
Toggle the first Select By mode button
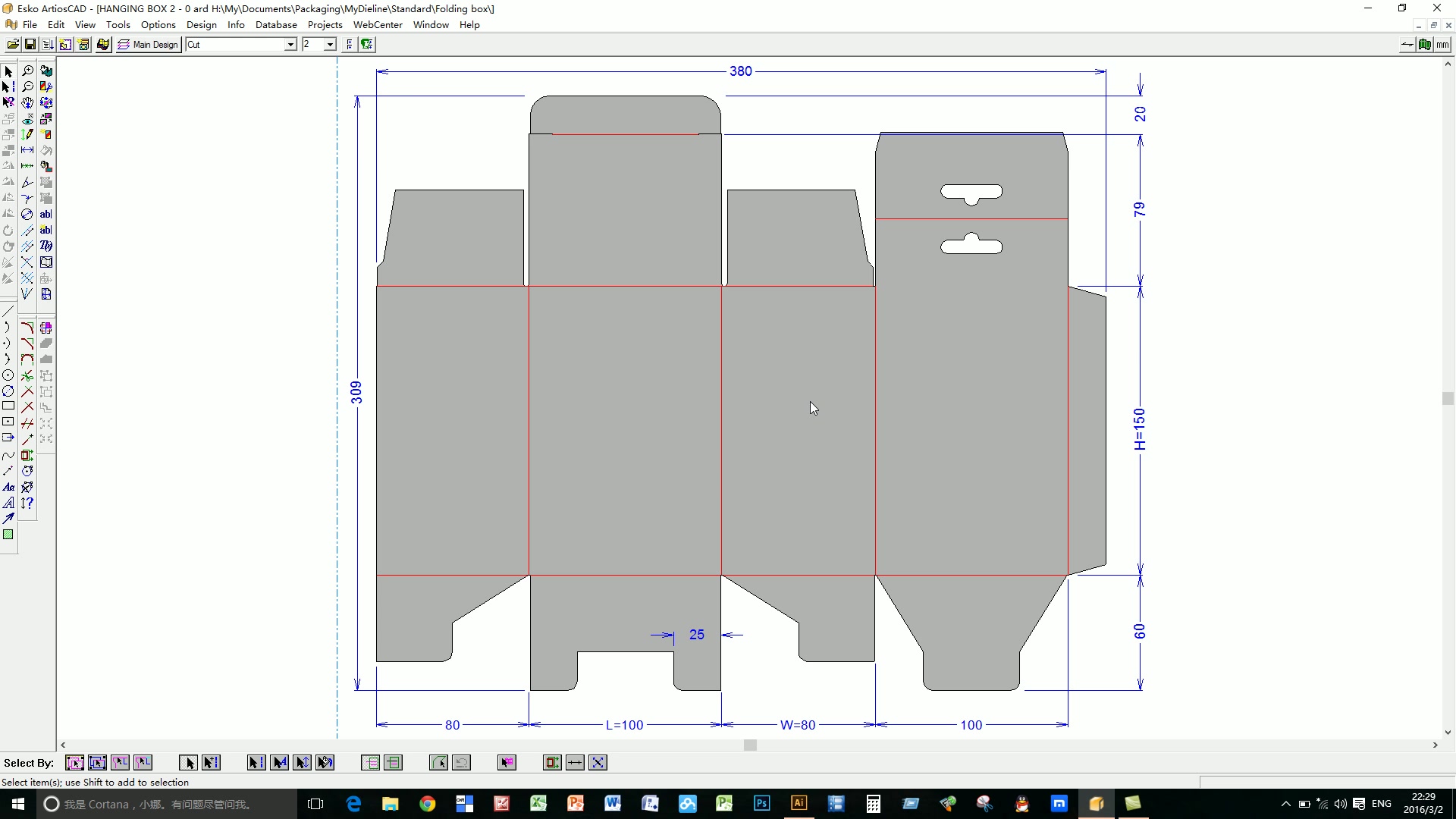coord(74,763)
